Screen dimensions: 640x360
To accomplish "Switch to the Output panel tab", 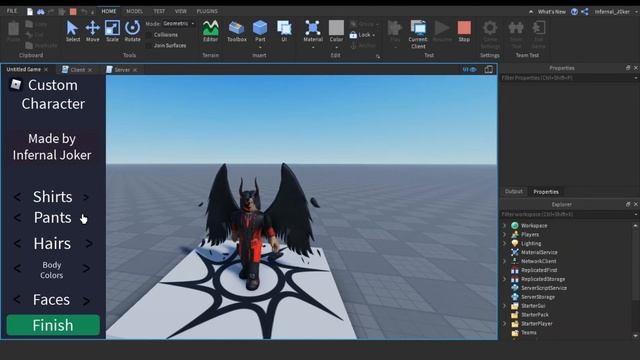I will click(x=513, y=191).
